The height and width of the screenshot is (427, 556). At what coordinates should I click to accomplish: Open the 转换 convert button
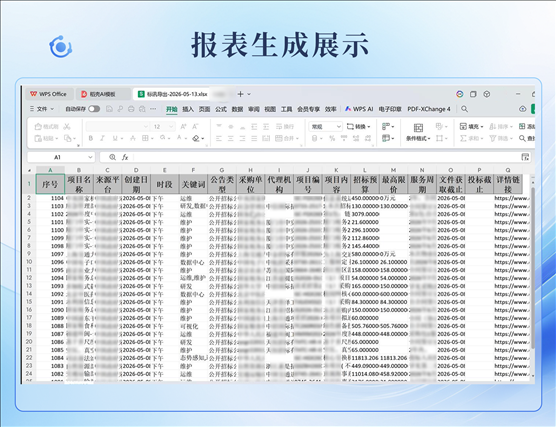coord(358,126)
